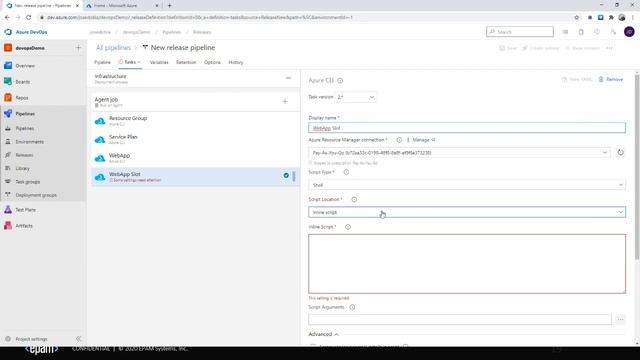
Task: Switch to the Pipeline tab
Action: tap(102, 62)
